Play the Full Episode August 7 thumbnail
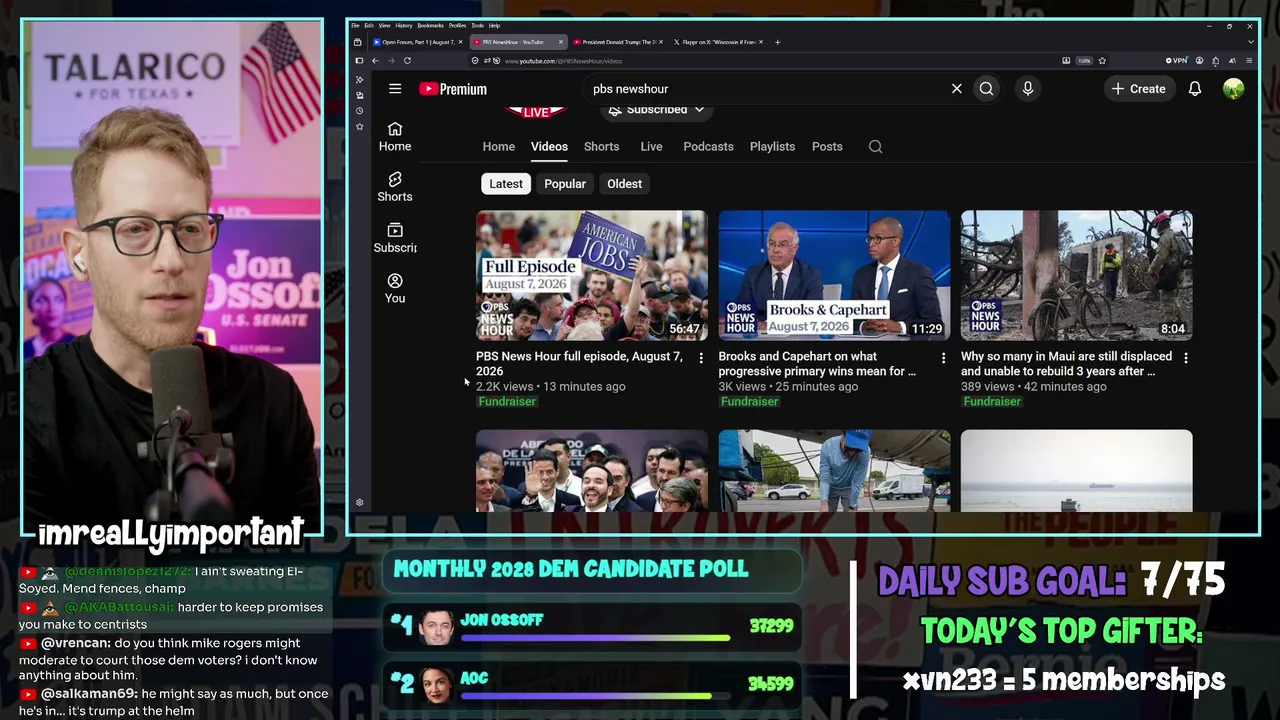 click(592, 275)
